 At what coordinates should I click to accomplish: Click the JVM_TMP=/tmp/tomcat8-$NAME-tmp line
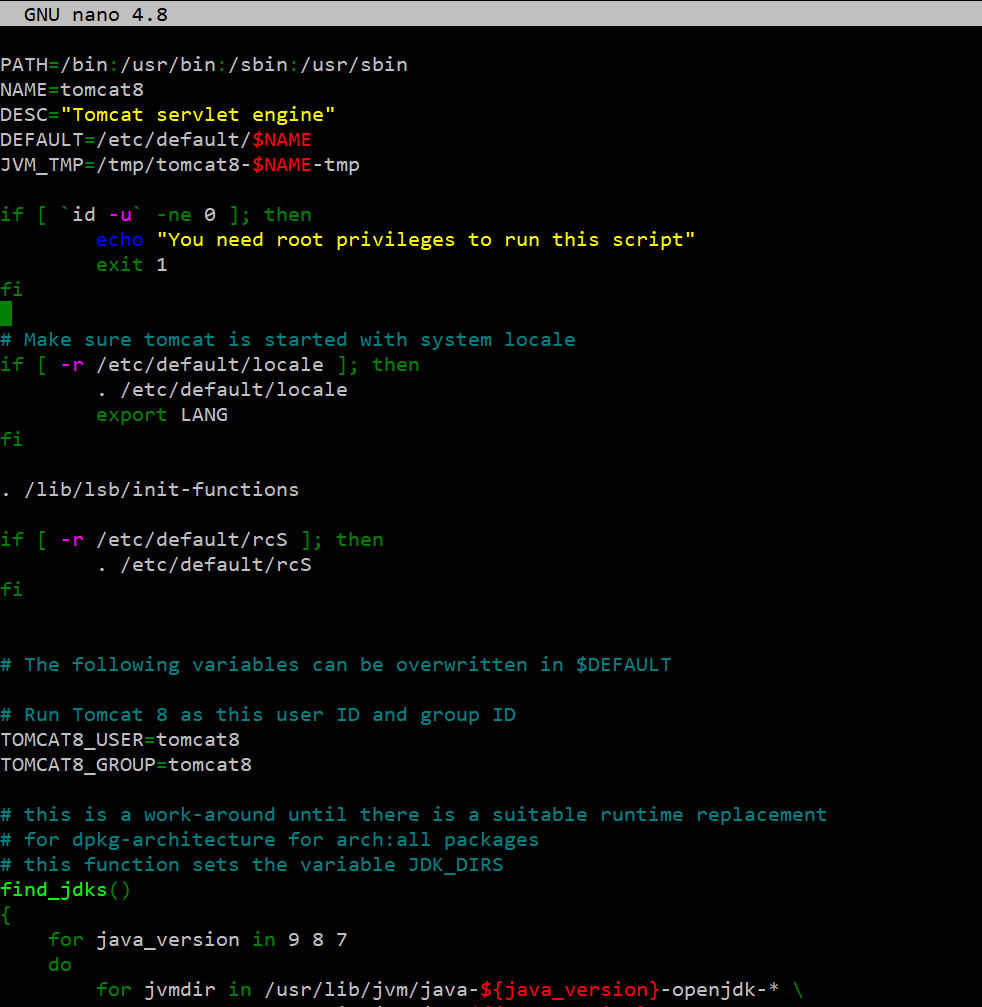(x=180, y=165)
